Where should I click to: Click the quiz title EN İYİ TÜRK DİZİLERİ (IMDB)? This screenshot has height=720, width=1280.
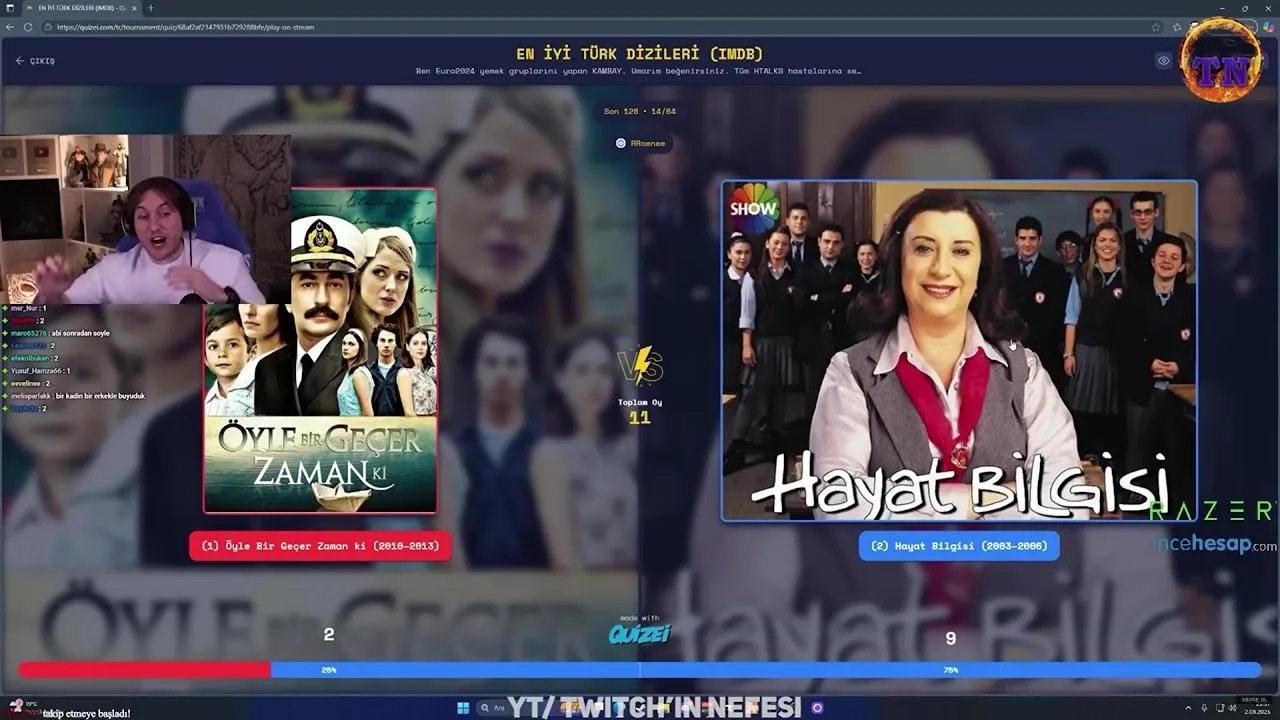click(x=640, y=53)
